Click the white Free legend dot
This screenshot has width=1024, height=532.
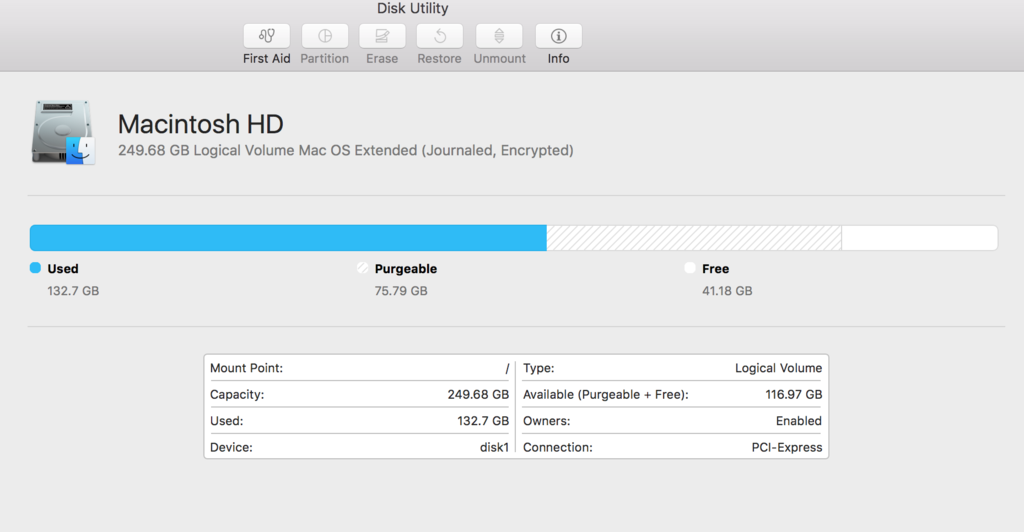click(x=690, y=268)
